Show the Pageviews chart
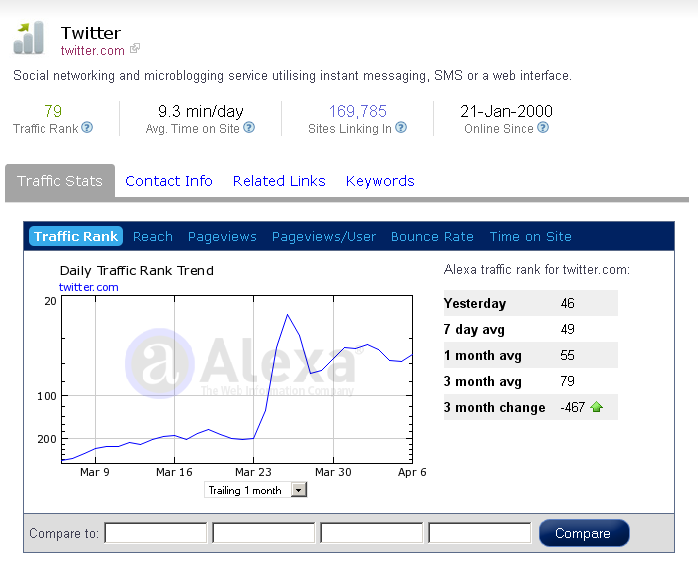Screen dimensions: 698x566 222,237
